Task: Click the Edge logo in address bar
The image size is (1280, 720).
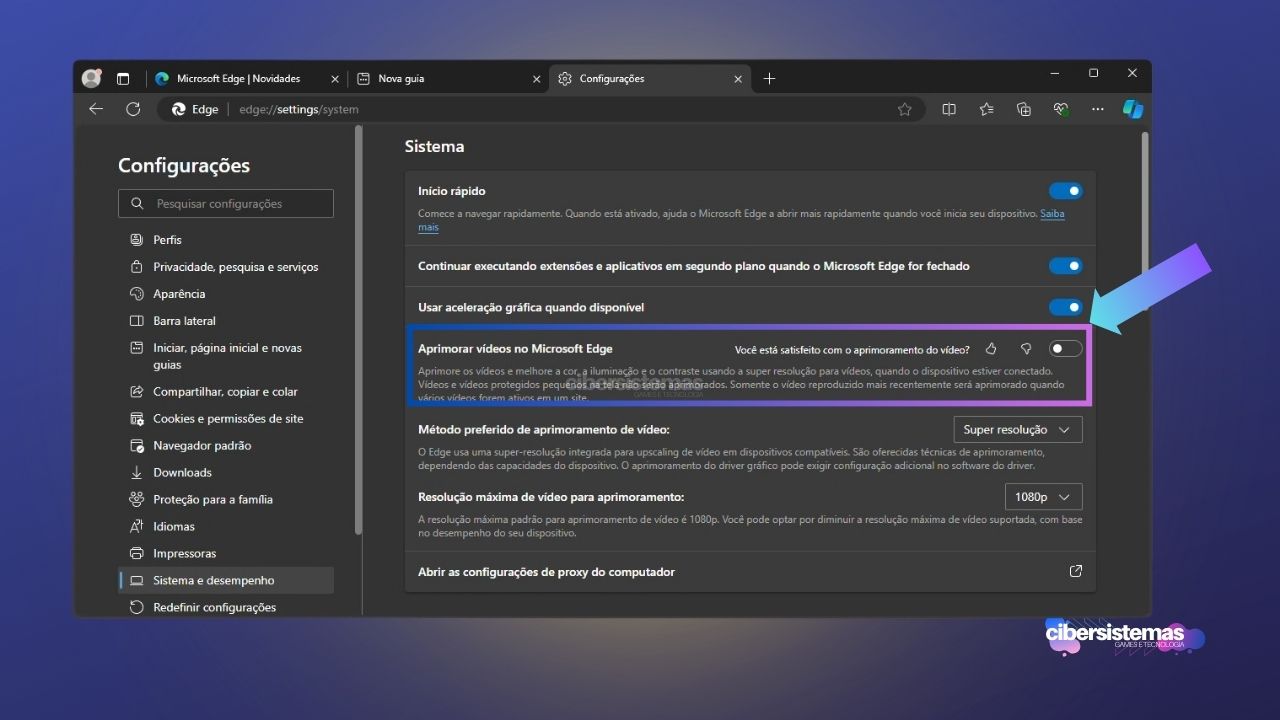Action: tap(179, 110)
